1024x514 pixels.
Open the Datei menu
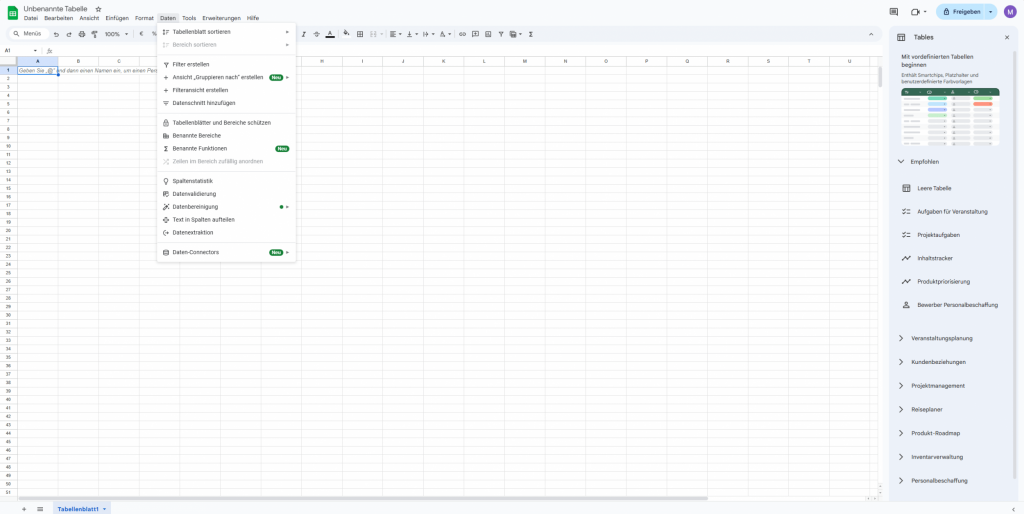tap(31, 18)
